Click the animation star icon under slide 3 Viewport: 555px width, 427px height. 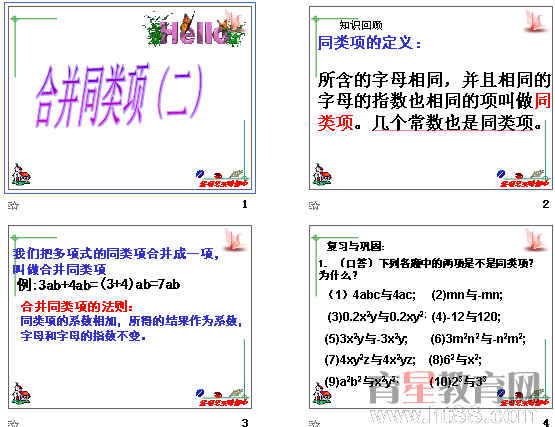pyautogui.click(x=13, y=423)
